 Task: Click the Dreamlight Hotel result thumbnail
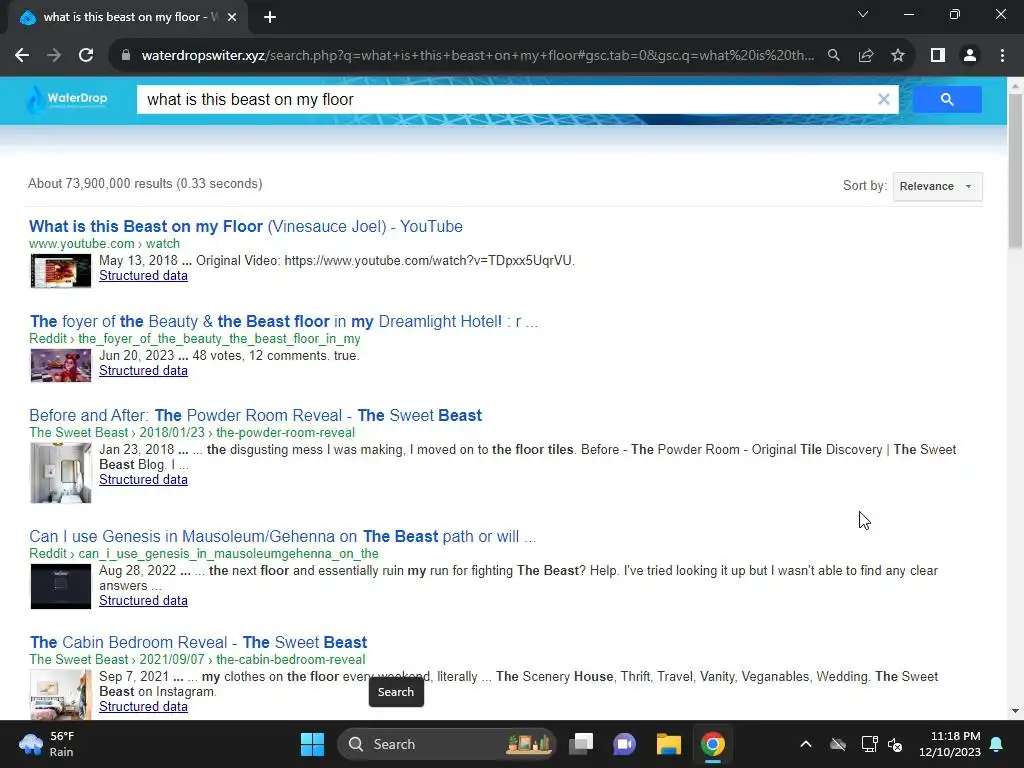61,365
